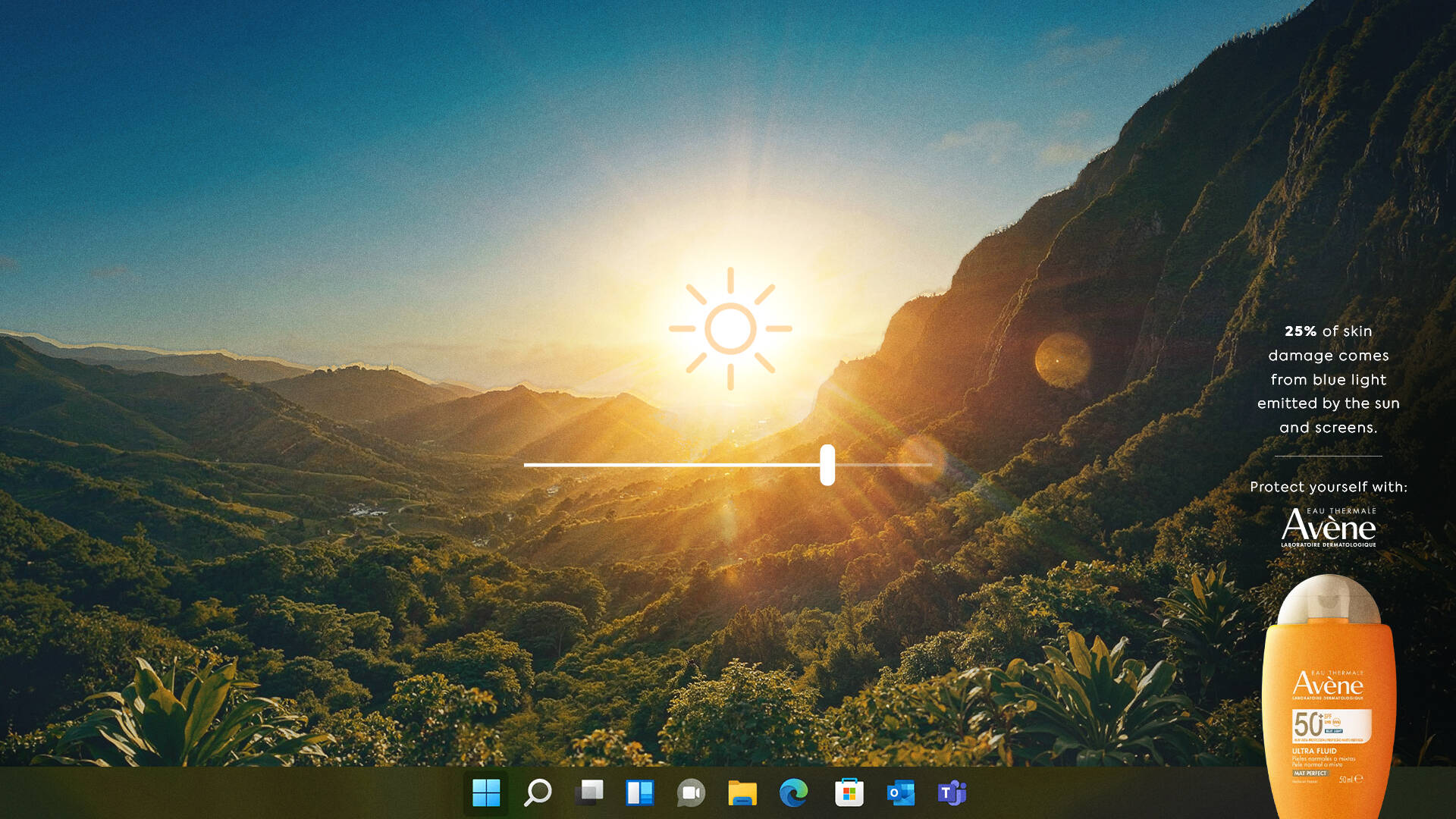This screenshot has width=1456, height=819.
Task: Open taskbar Search magnifier
Action: click(x=538, y=793)
